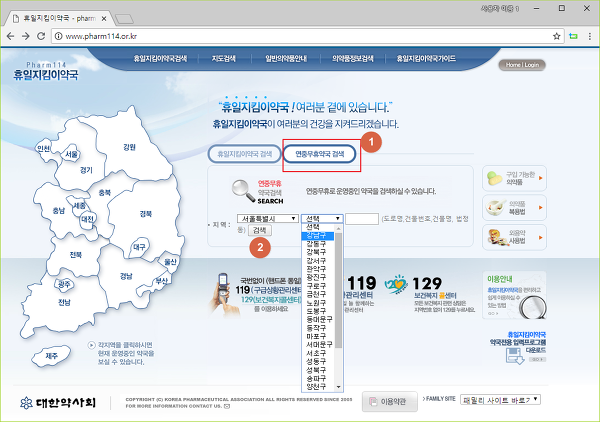Choose 노원구 from the district list
The height and width of the screenshot is (422, 600).
[318, 303]
